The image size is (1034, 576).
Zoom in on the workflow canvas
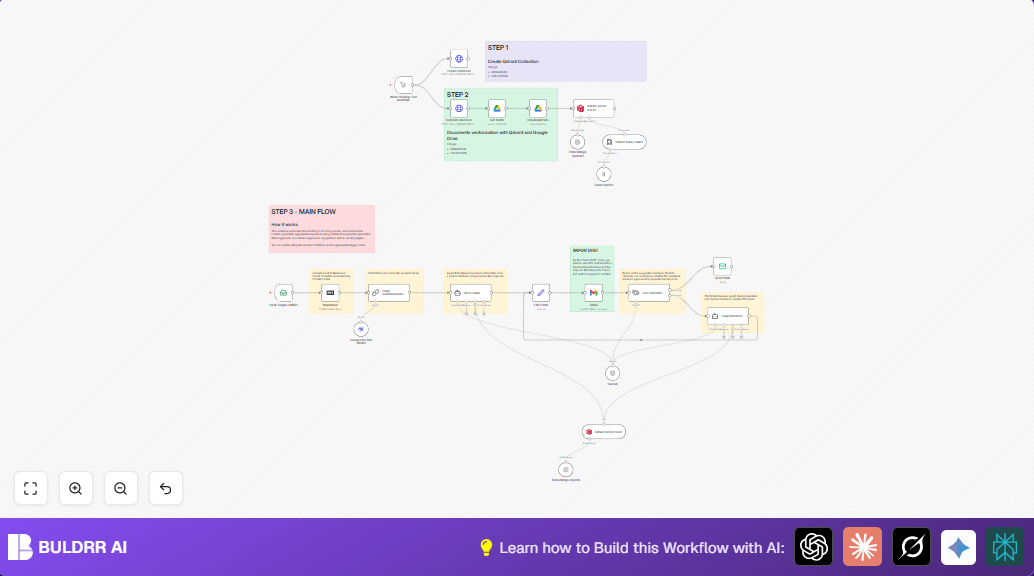coord(76,488)
